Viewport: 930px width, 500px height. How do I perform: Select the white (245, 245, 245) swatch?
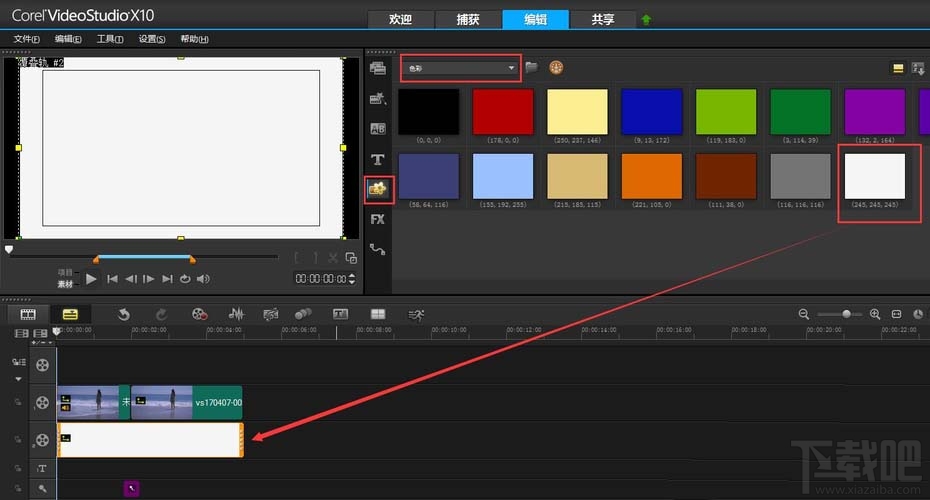point(875,176)
